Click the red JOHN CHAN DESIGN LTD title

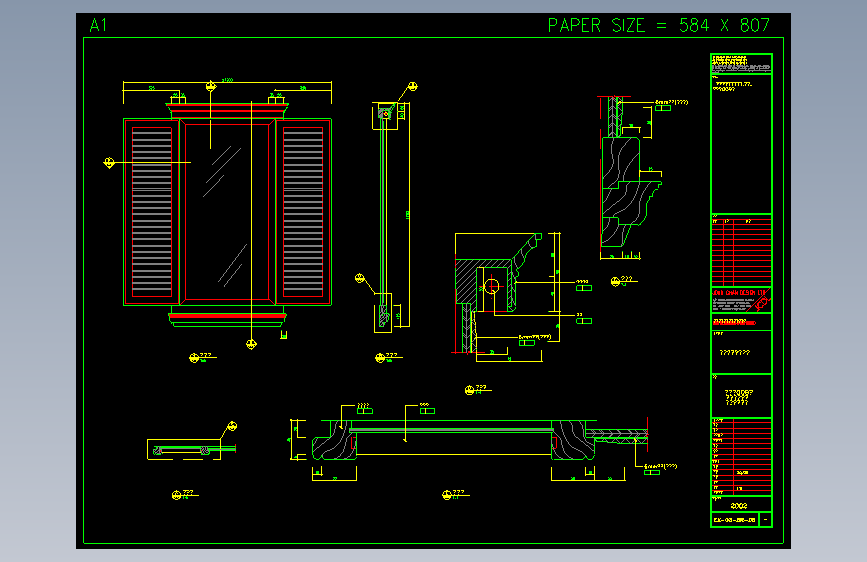click(738, 293)
